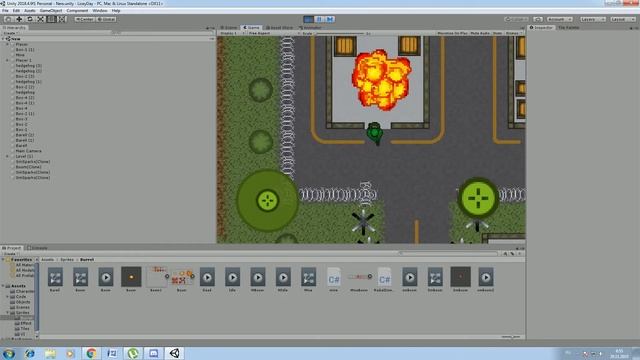Click the Play button
This screenshot has width=640, height=360.
point(309,19)
